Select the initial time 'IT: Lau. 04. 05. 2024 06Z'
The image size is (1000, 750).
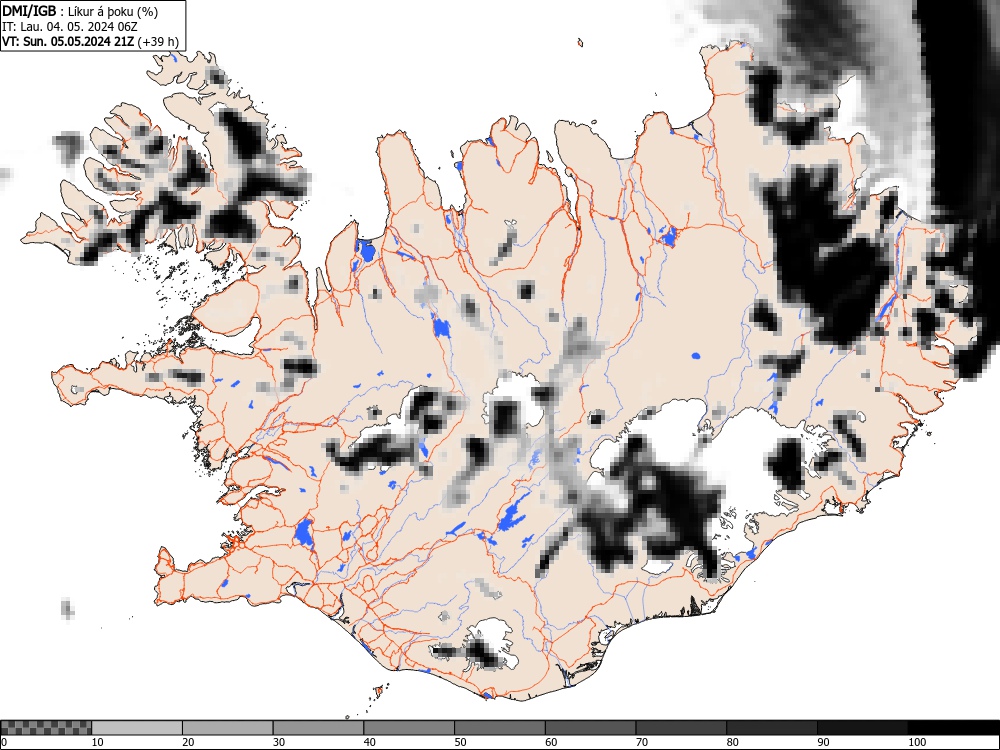[70, 27]
